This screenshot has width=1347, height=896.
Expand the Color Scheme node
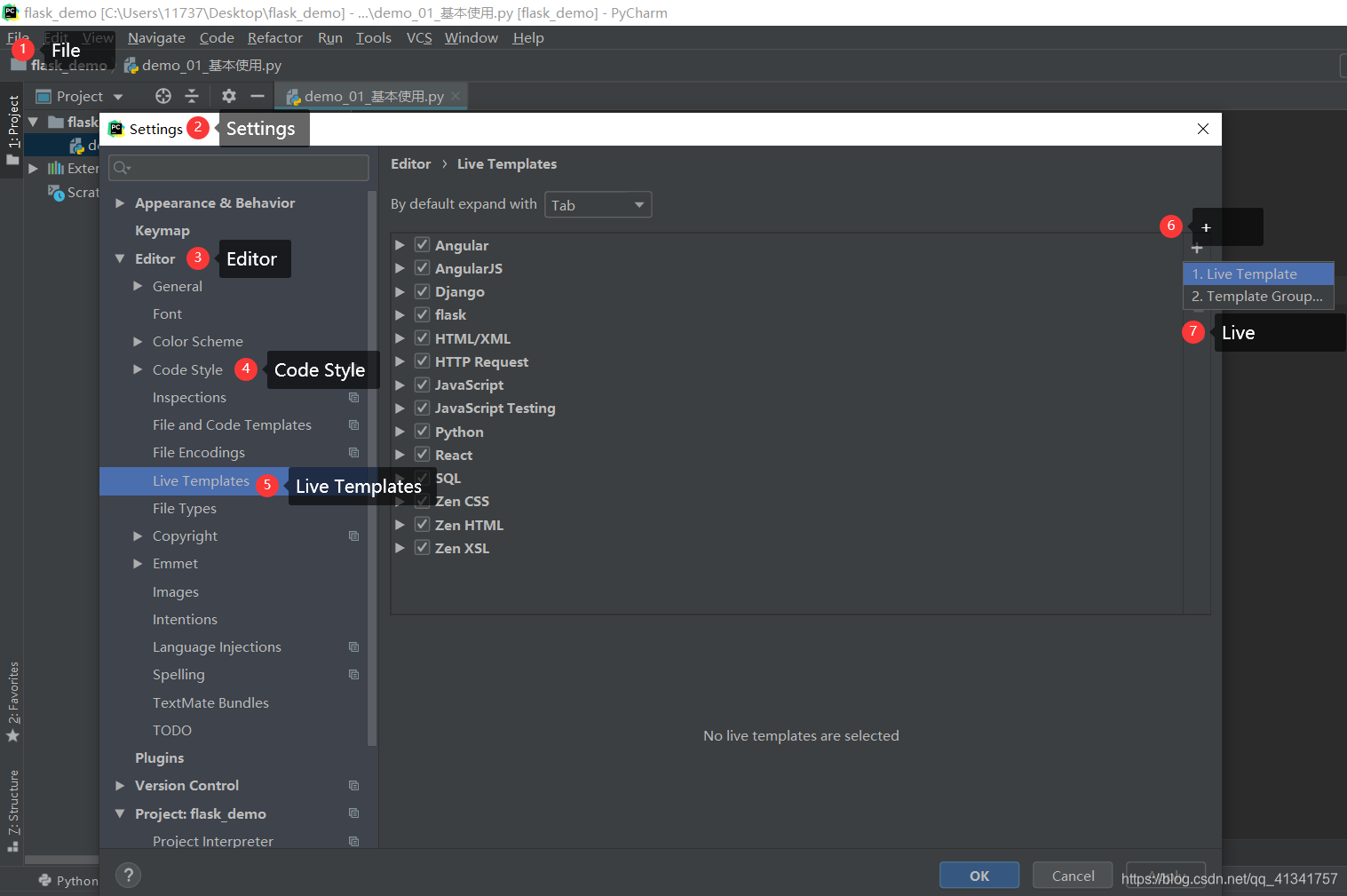coord(138,342)
